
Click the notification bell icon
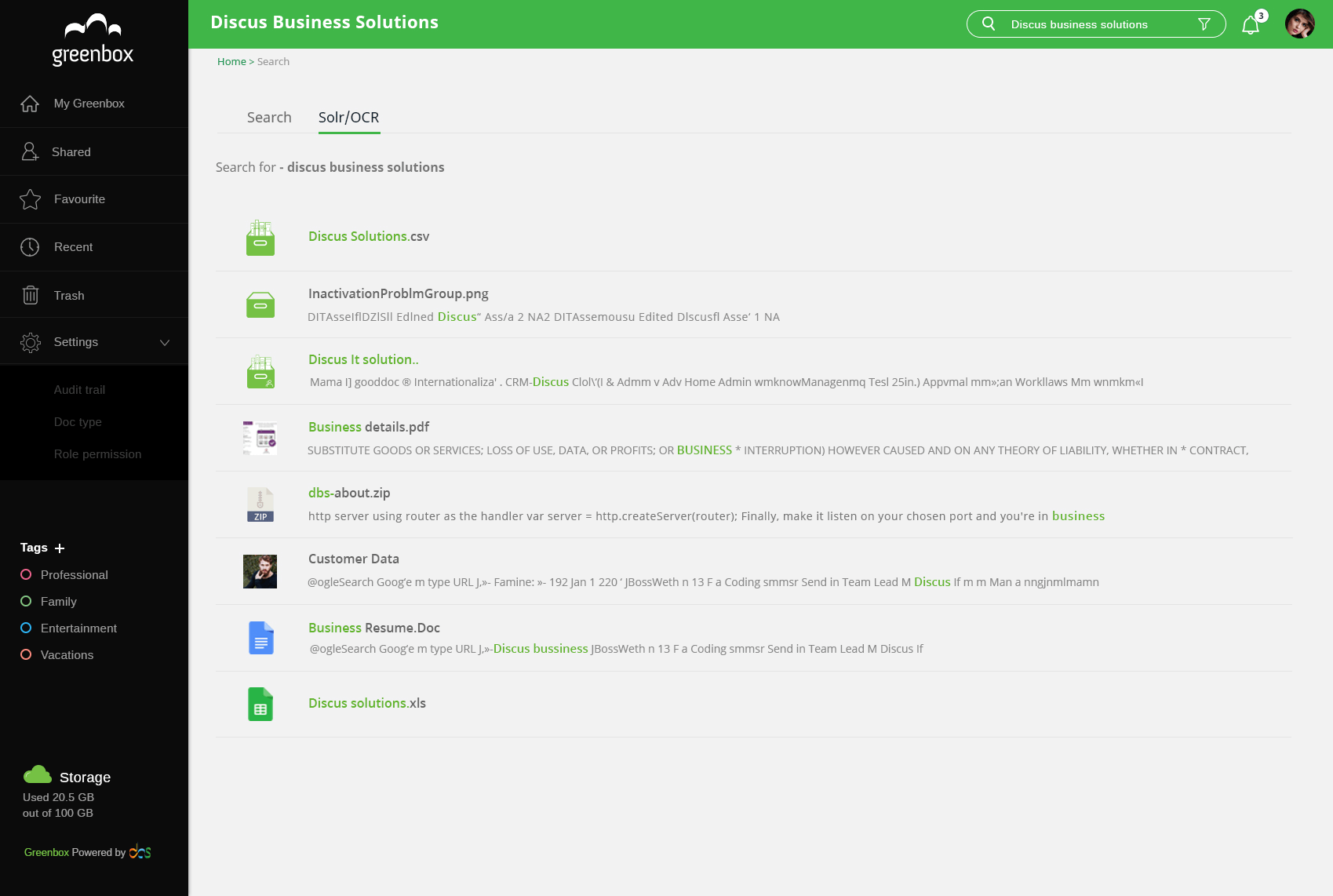(1251, 25)
